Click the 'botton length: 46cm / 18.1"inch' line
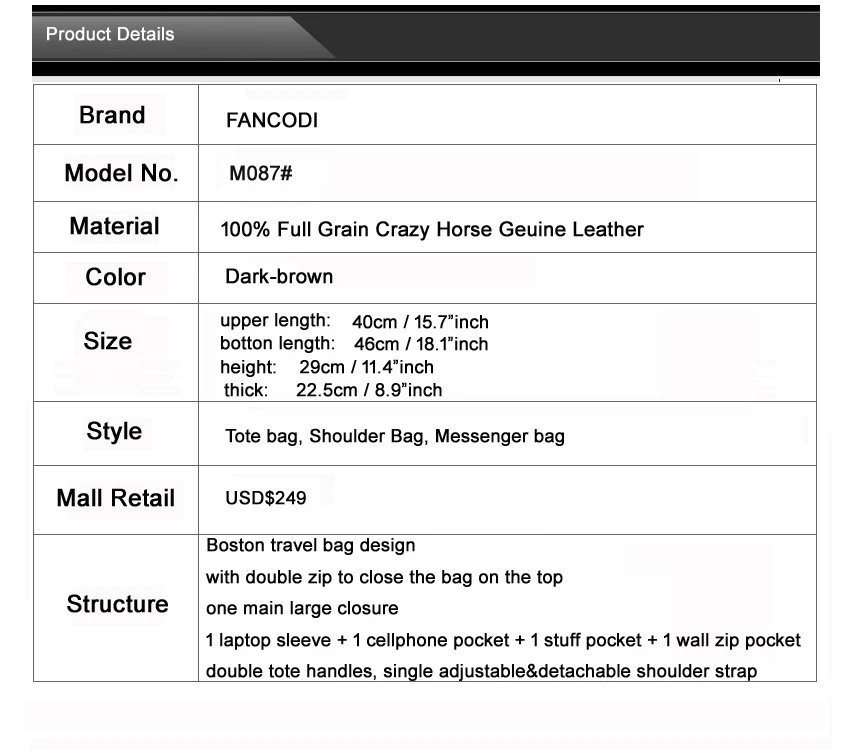This screenshot has height=750, width=852. [x=354, y=344]
